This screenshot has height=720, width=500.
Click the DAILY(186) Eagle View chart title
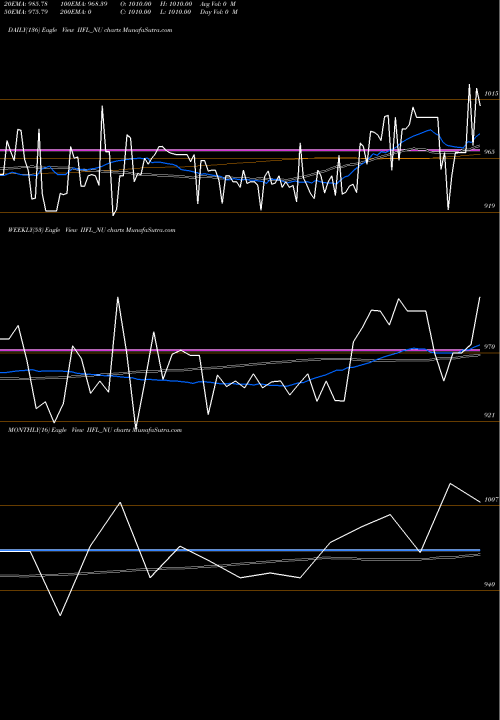click(90, 30)
